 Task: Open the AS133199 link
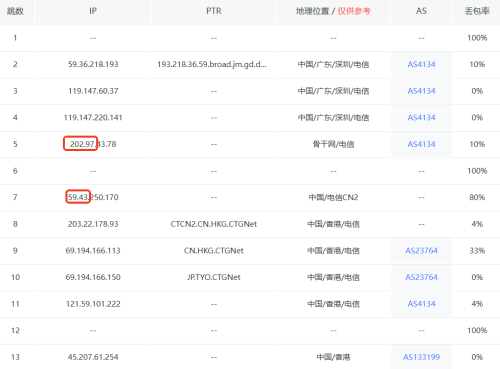421,357
